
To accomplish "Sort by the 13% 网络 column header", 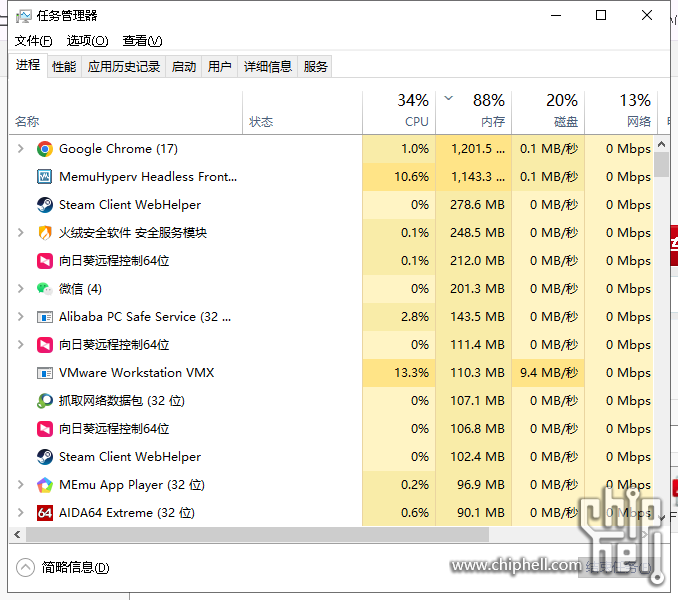I will pyautogui.click(x=621, y=112).
